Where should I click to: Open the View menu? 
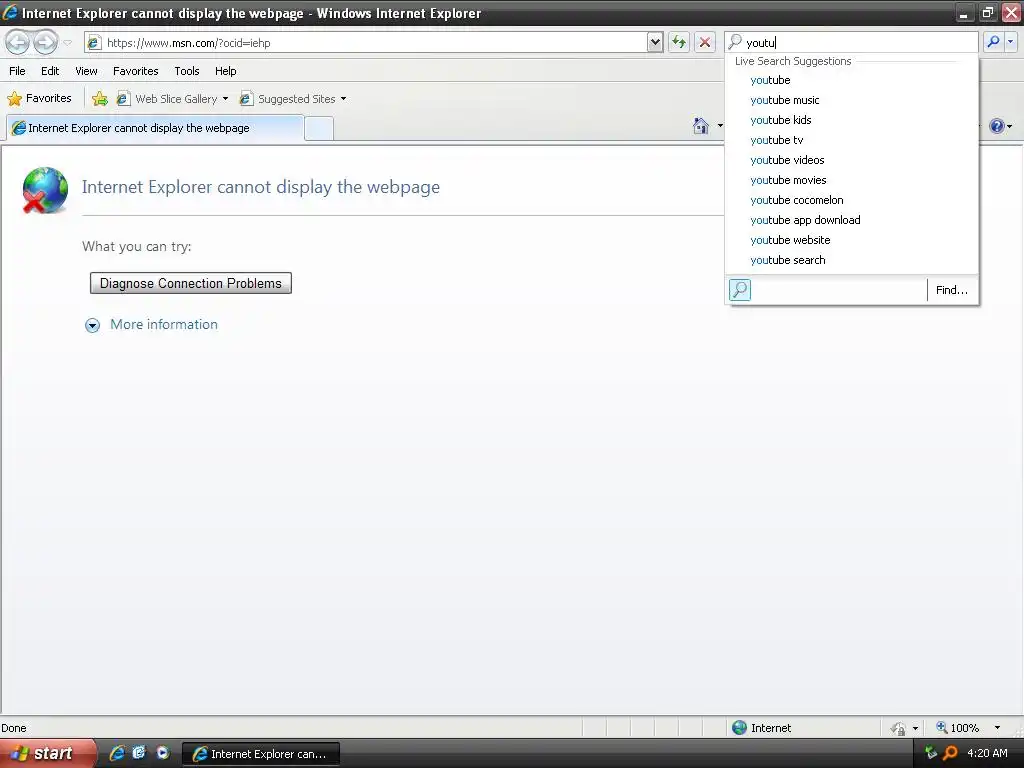(86, 71)
